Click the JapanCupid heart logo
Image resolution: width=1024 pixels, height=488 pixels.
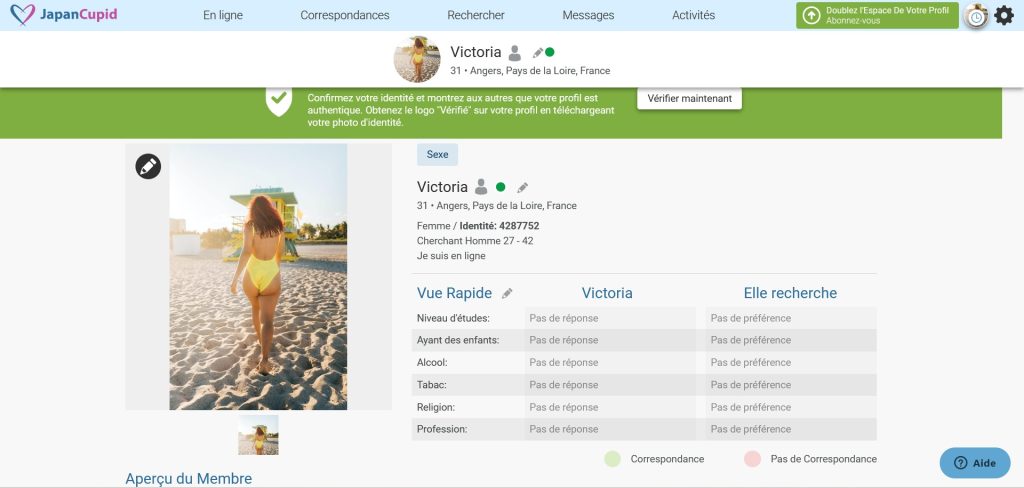[x=21, y=15]
